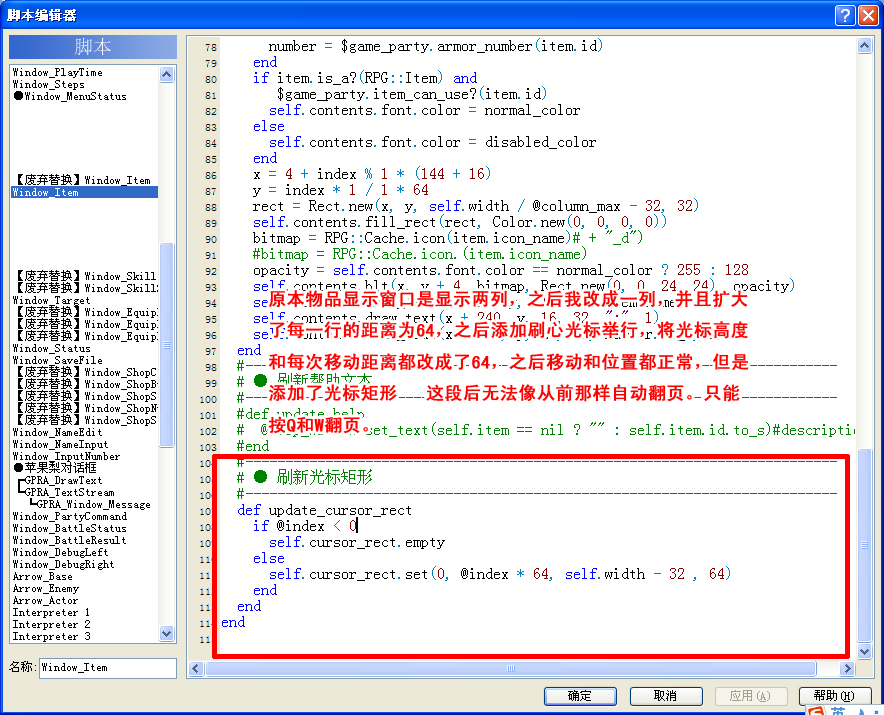884x715 pixels.
Task: Open the Window_DebugLeft script
Action: (x=60, y=553)
